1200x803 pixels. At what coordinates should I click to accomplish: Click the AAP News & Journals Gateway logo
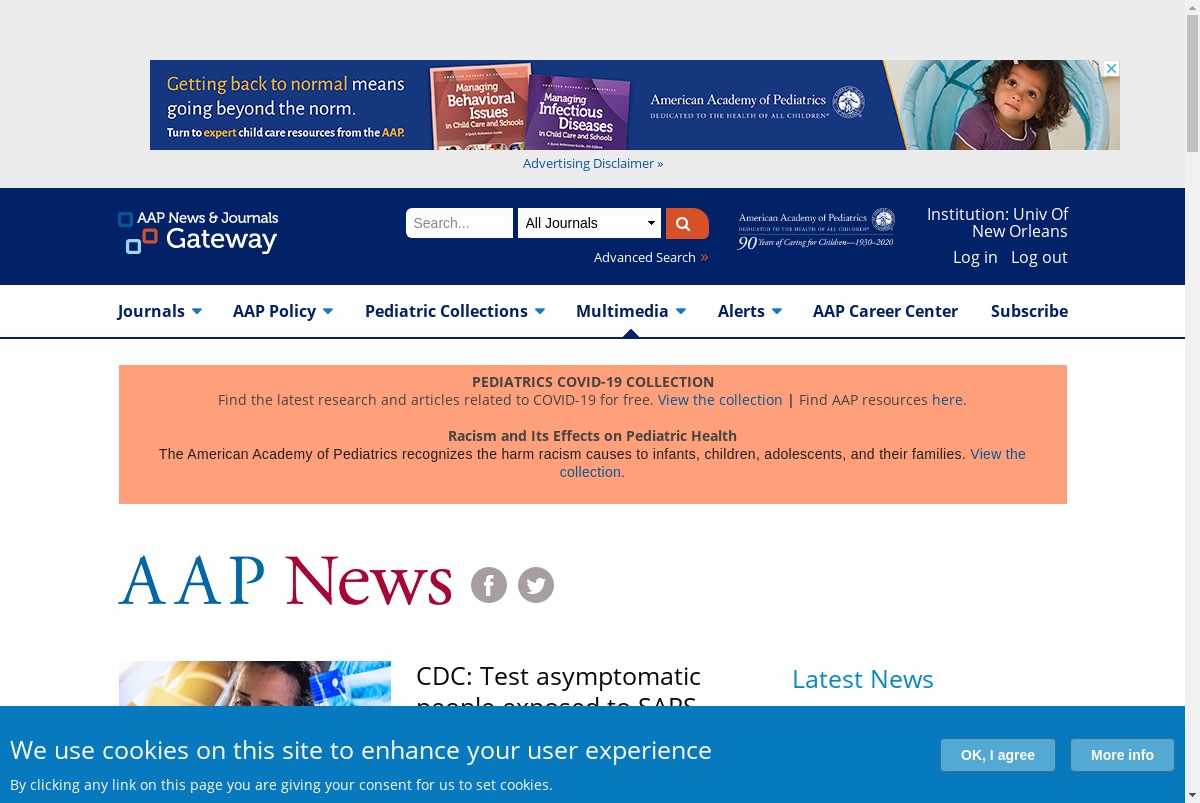[198, 232]
